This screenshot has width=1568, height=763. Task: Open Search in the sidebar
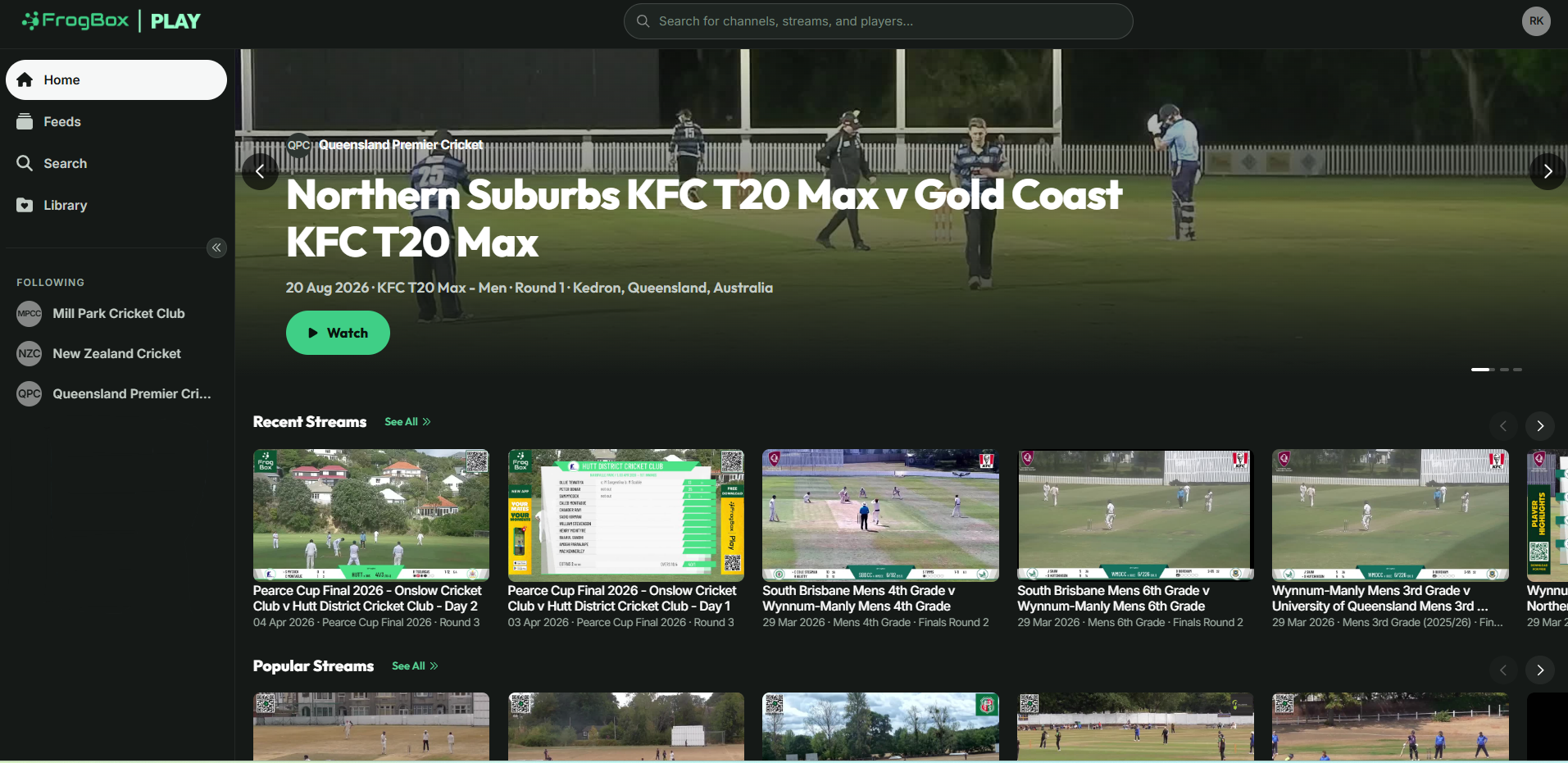pos(116,163)
